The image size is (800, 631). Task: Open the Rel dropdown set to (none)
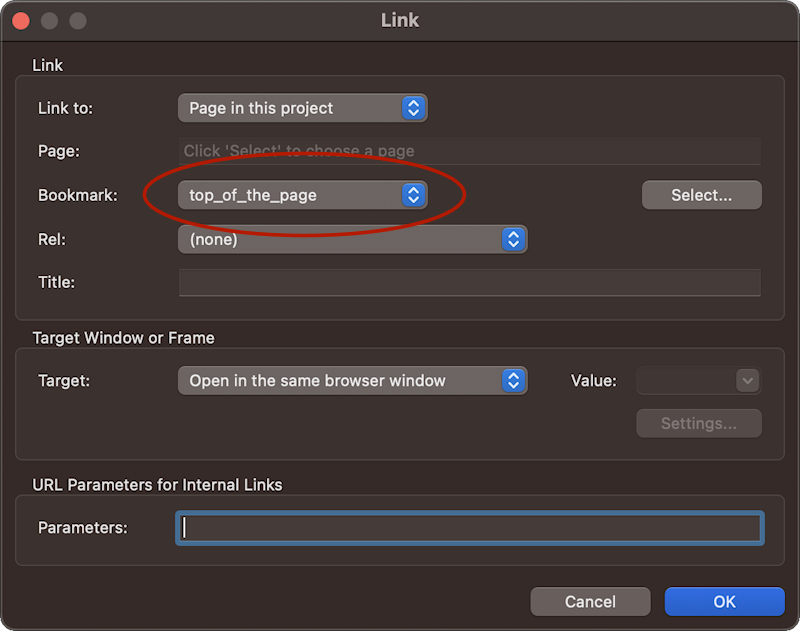(351, 240)
